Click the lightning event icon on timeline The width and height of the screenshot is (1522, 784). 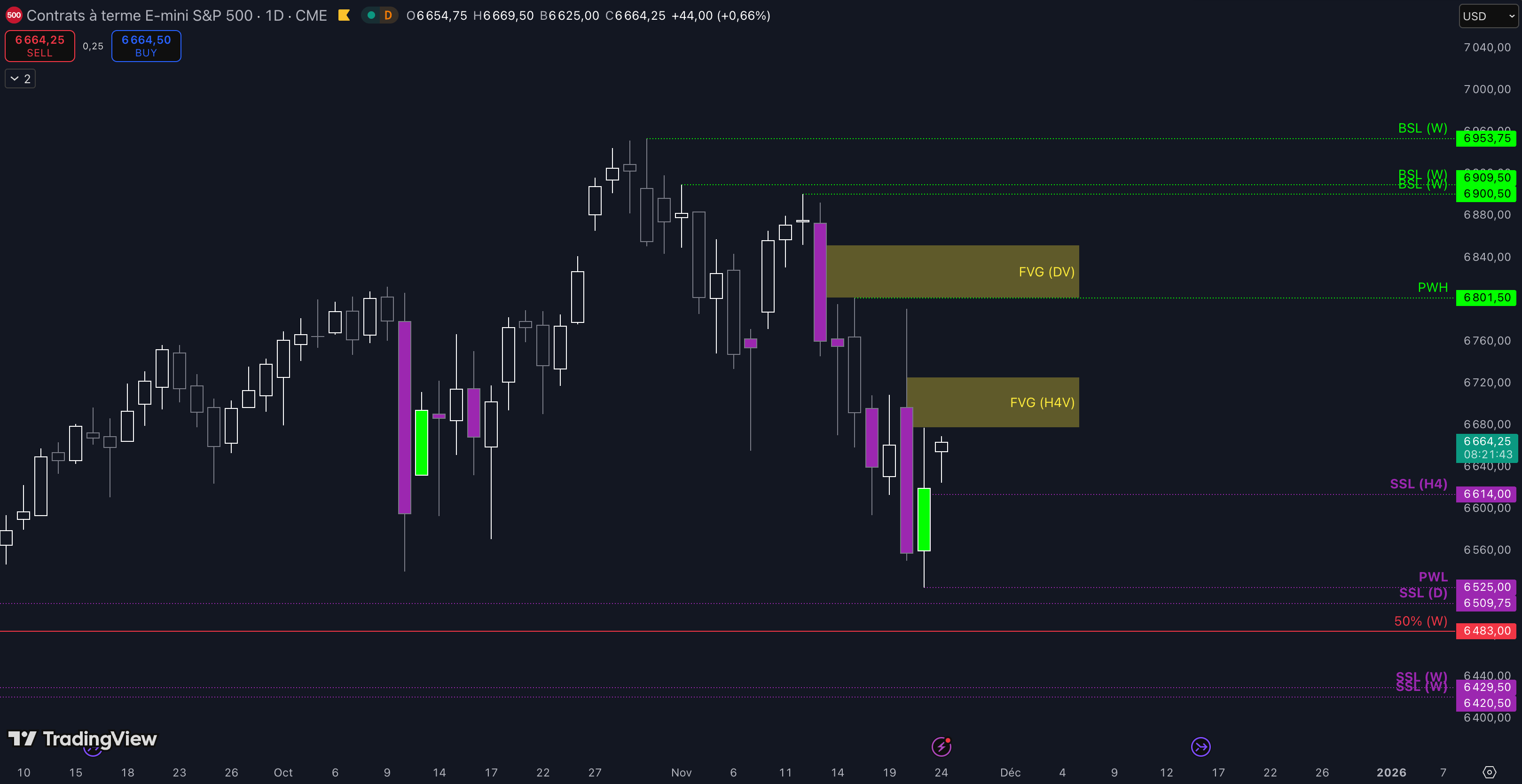941,747
